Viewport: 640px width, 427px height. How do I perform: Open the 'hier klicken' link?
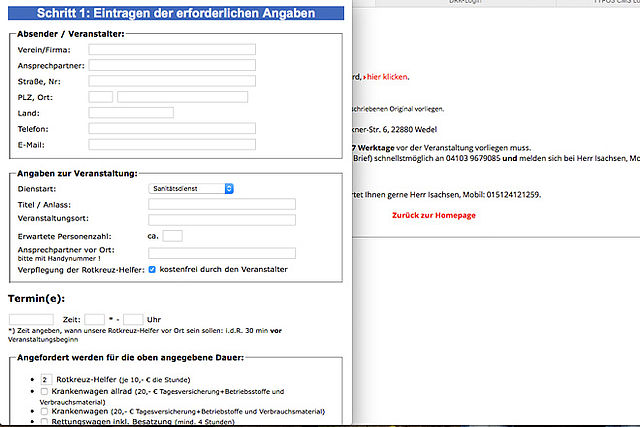click(x=385, y=77)
